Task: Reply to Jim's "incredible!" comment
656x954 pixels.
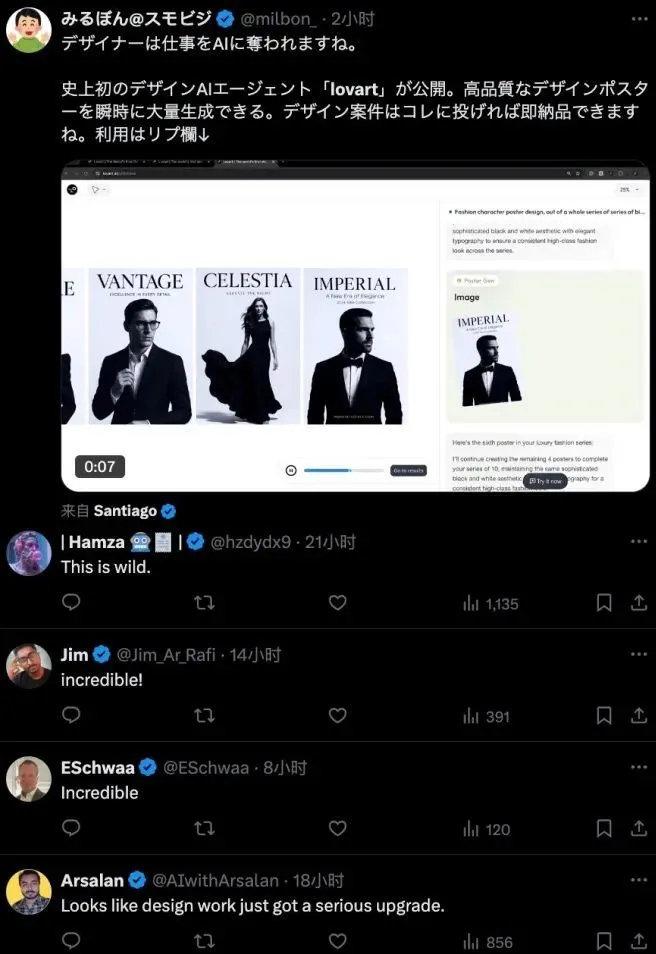Action: (71, 716)
